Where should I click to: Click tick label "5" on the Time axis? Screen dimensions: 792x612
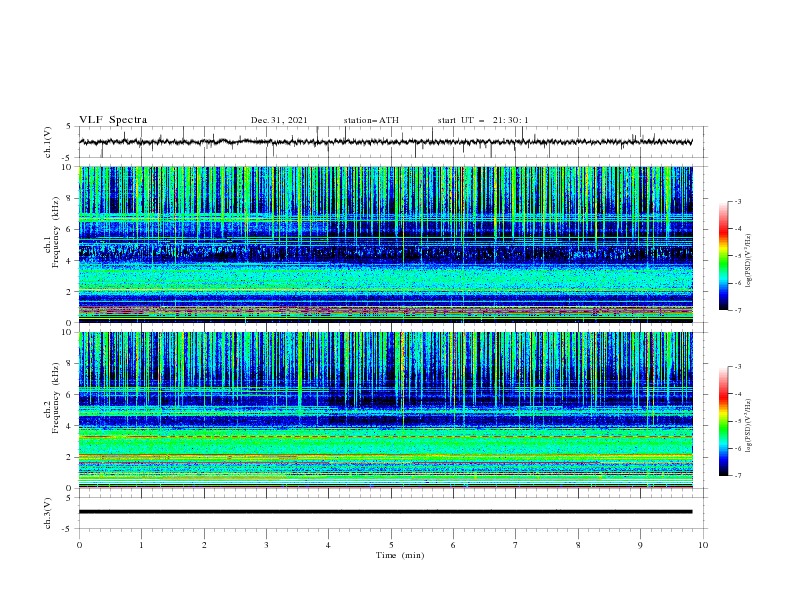tap(391, 545)
